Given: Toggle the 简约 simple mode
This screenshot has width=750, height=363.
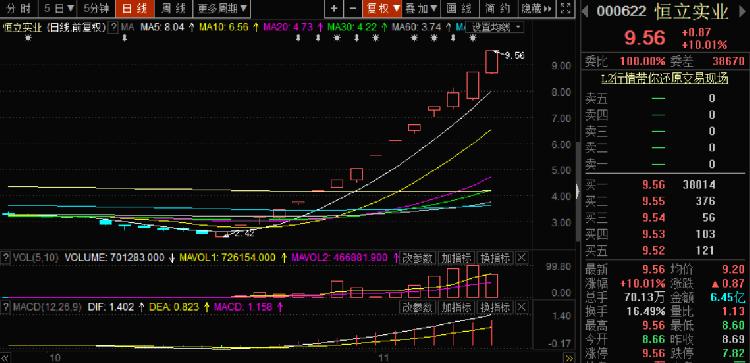Looking at the screenshot, I should (497, 8).
